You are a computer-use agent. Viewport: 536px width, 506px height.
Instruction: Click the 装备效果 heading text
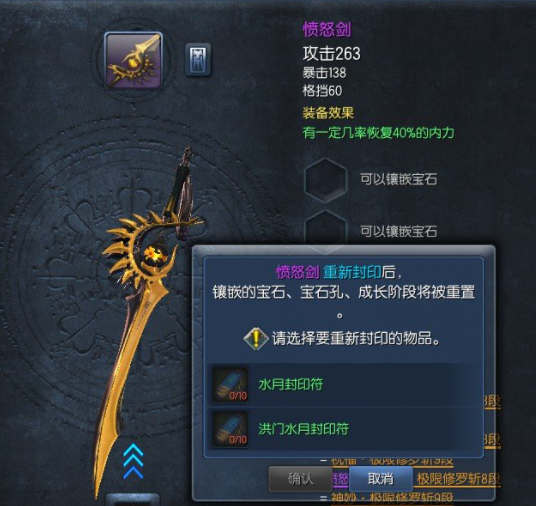pyautogui.click(x=328, y=113)
